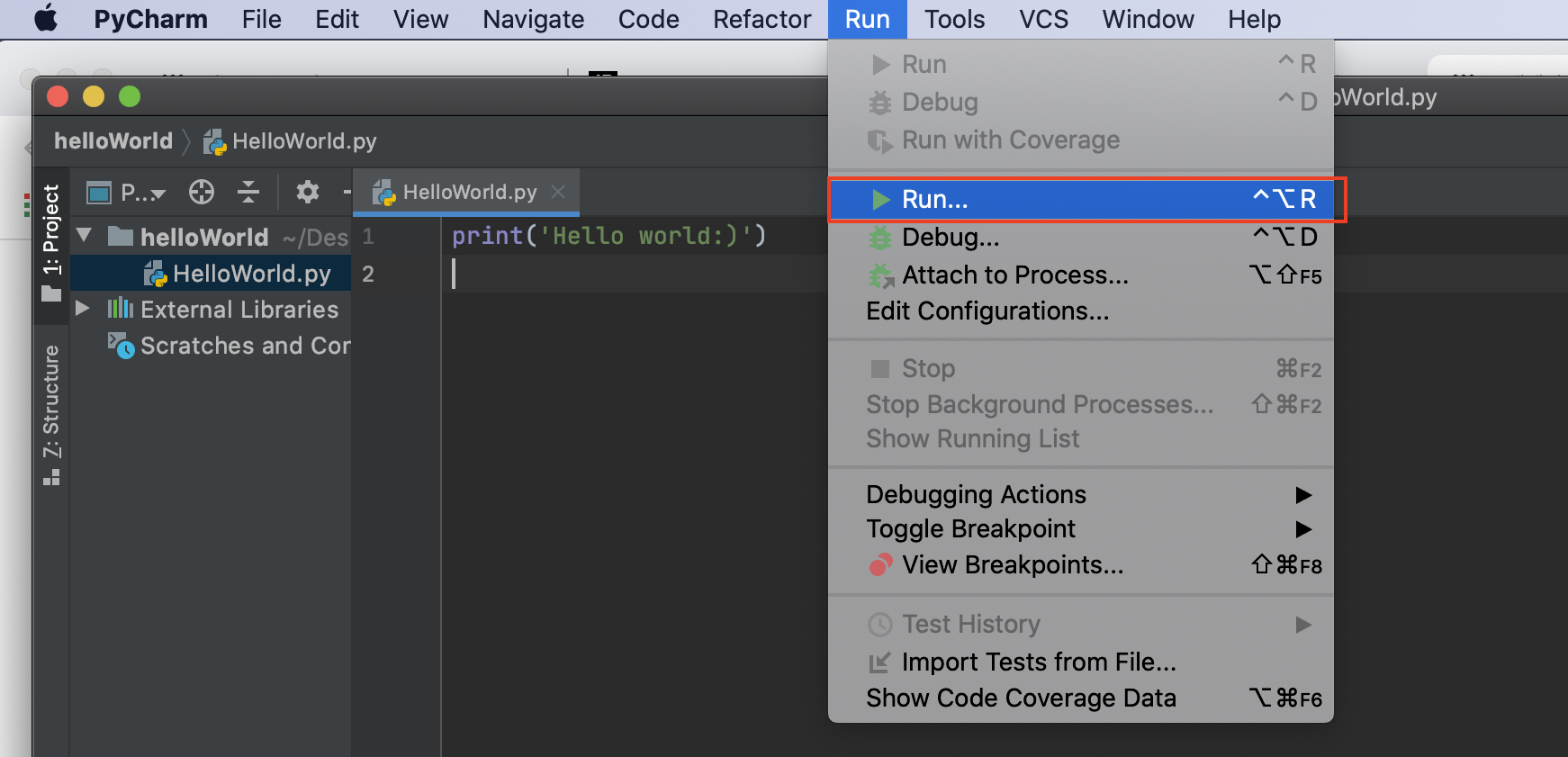The width and height of the screenshot is (1568, 757).
Task: Click the Collapse All icon
Action: click(248, 192)
